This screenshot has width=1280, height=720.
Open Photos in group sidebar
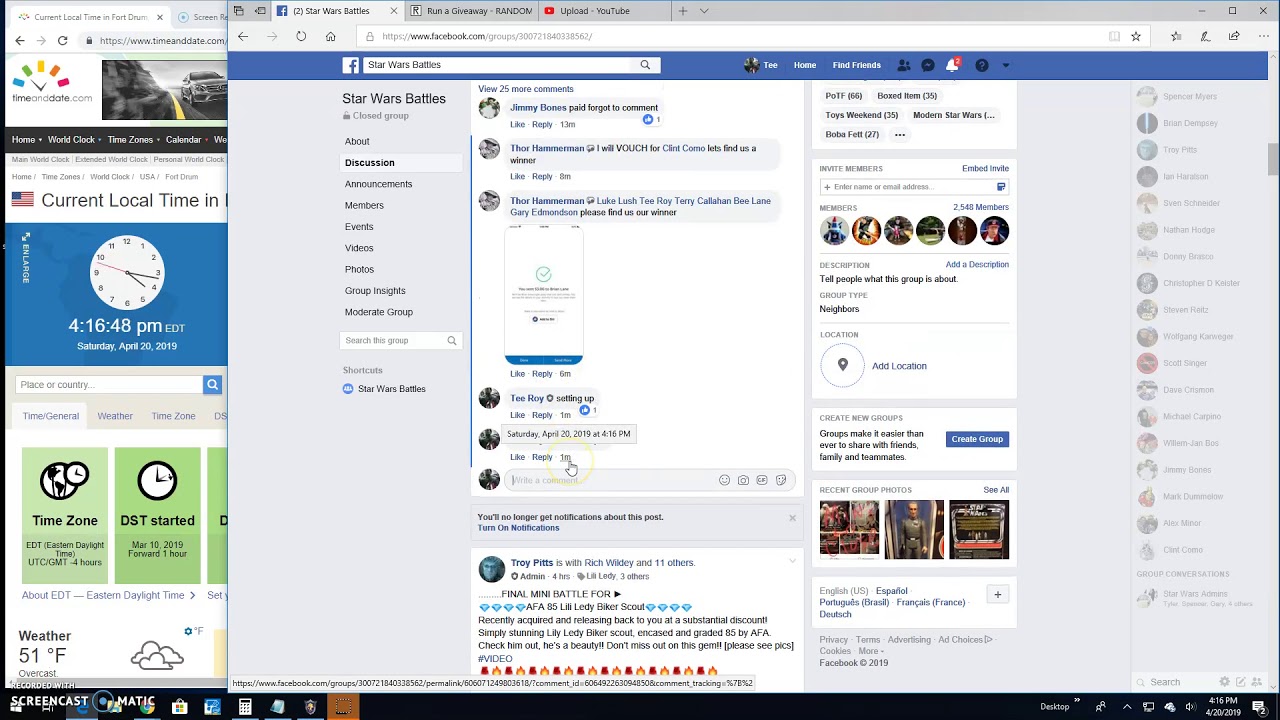click(359, 269)
